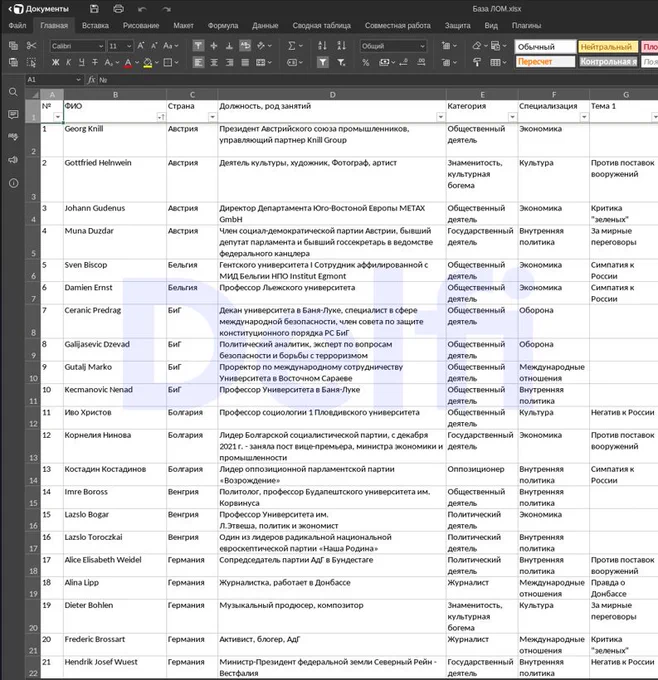Go back to Документы

pos(39,9)
